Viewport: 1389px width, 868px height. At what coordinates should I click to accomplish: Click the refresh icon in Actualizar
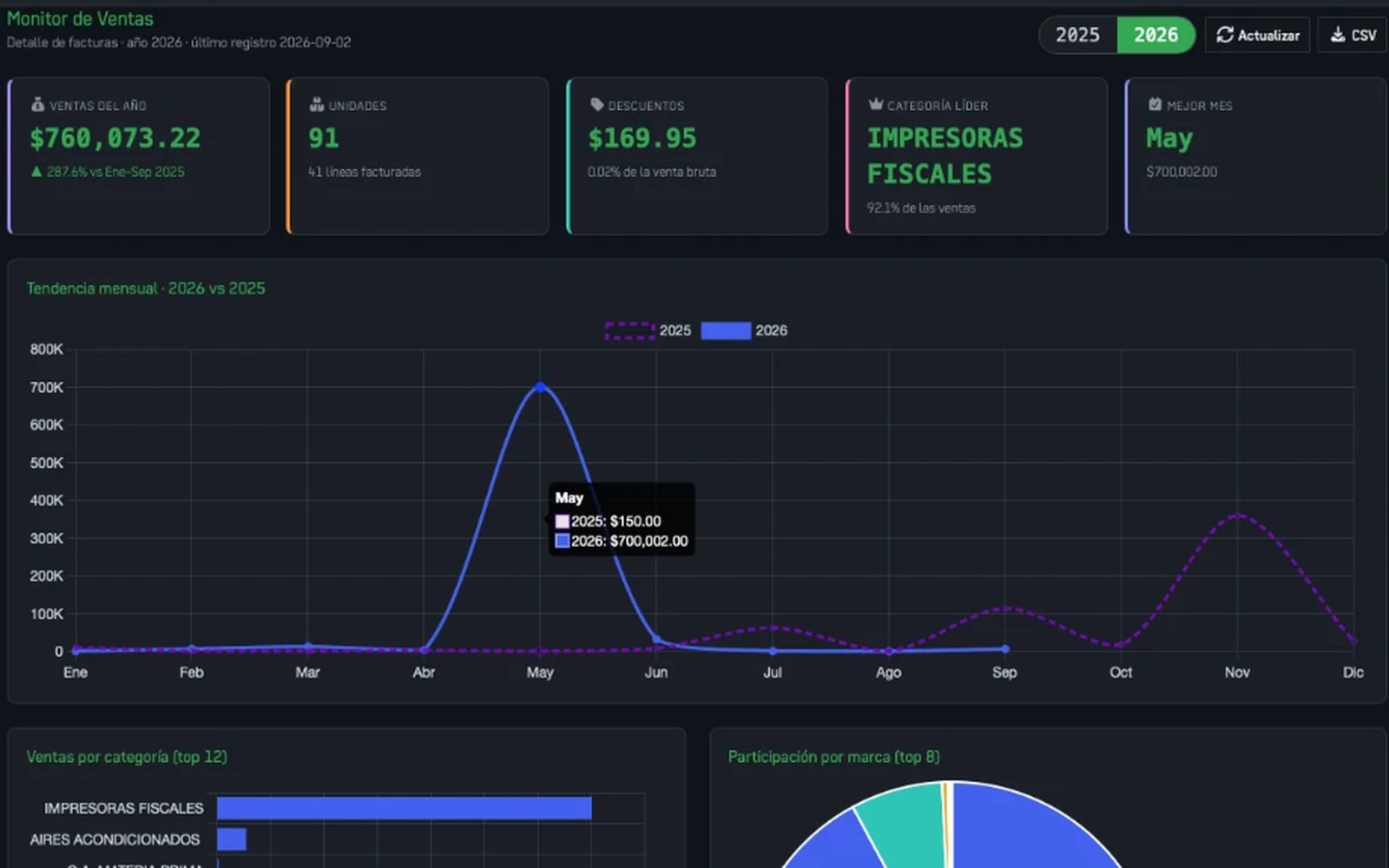pyautogui.click(x=1224, y=35)
